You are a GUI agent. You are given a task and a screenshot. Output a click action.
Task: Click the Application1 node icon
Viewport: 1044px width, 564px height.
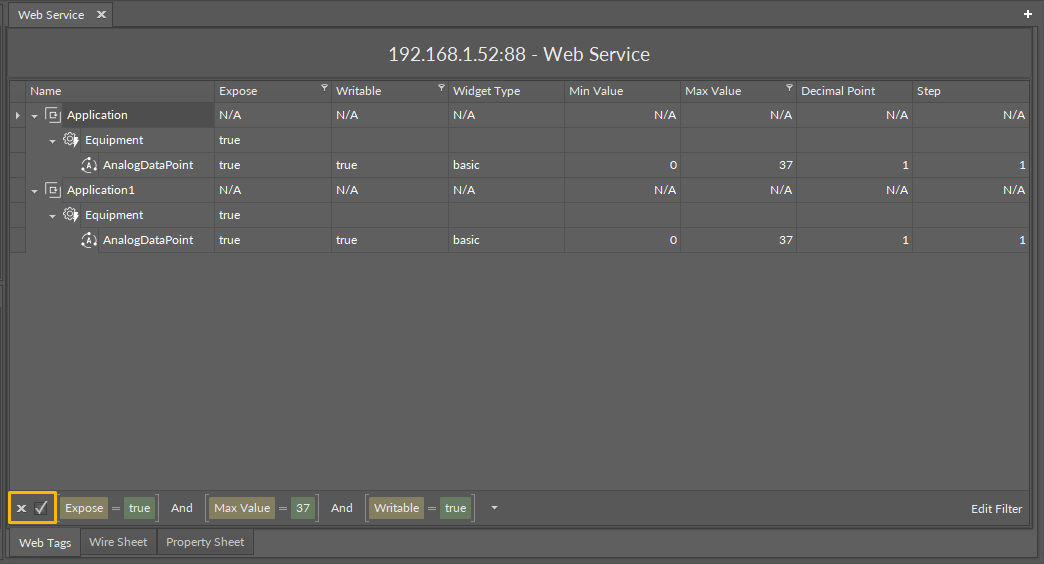click(x=53, y=190)
